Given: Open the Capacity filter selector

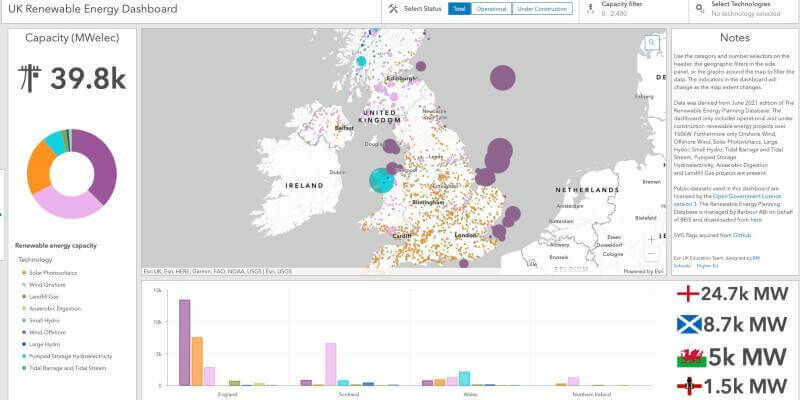Looking at the screenshot, I should (634, 9).
